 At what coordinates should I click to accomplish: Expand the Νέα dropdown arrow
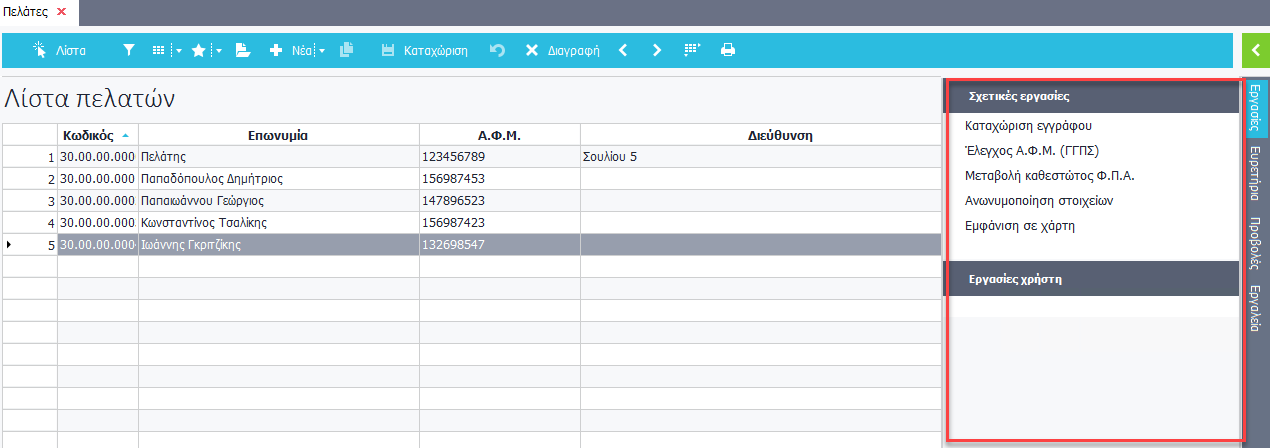tap(322, 50)
